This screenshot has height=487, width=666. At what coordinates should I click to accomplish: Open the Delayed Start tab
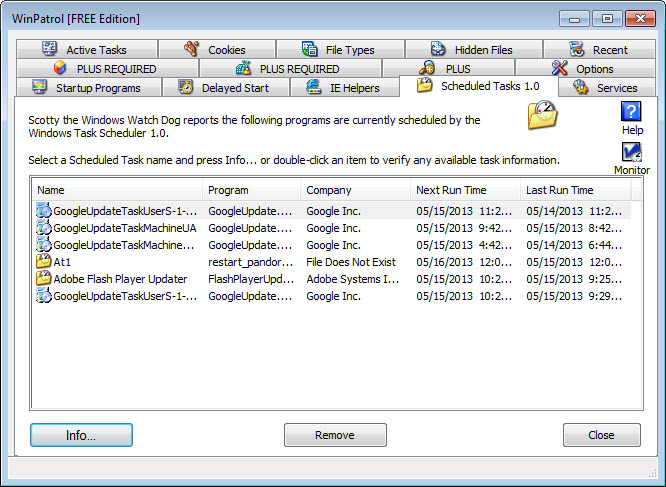226,87
